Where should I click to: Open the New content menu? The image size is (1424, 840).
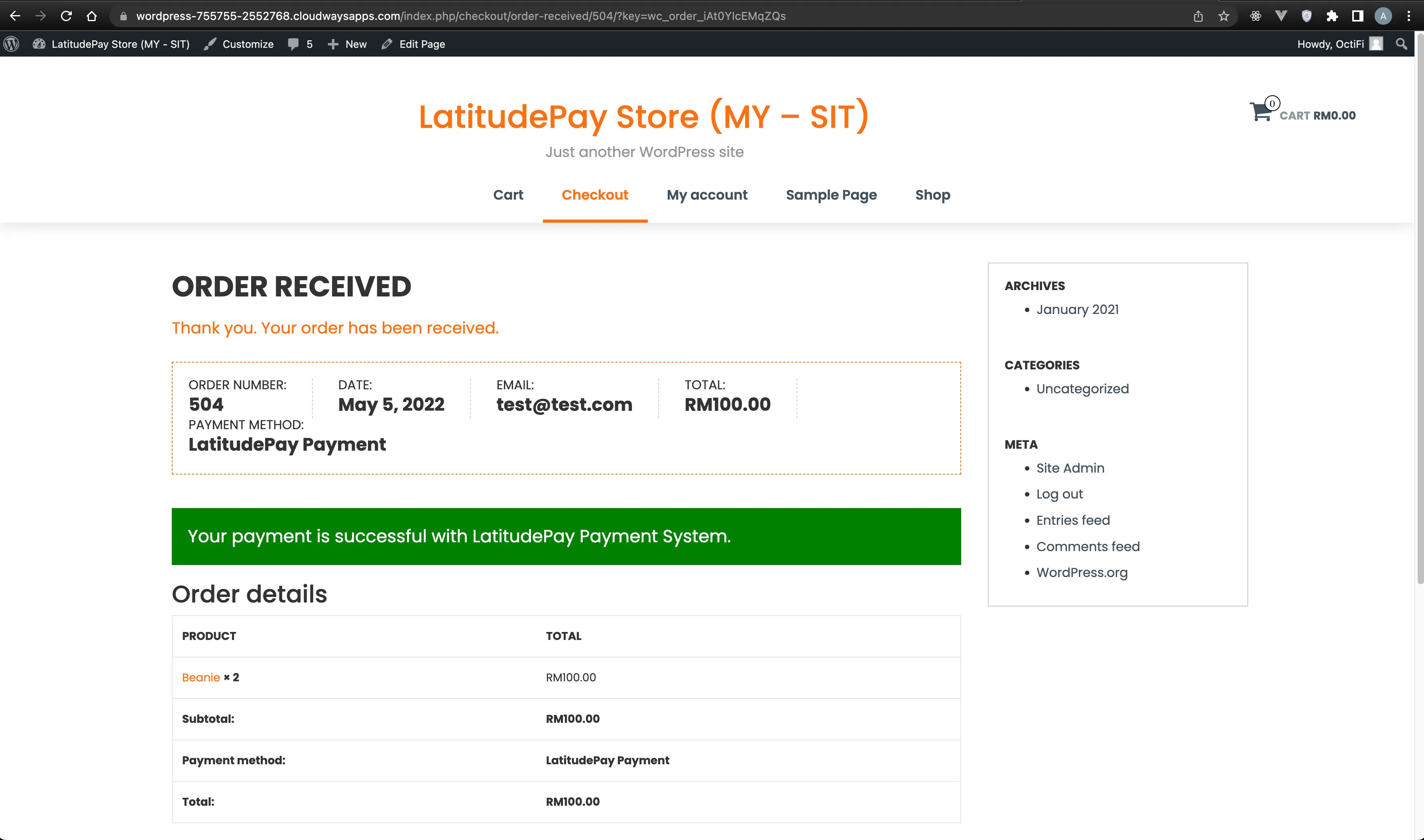click(347, 44)
